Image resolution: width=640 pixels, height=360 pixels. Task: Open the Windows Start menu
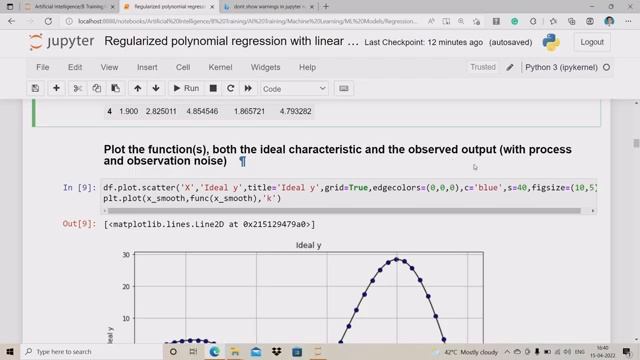pyautogui.click(x=10, y=352)
